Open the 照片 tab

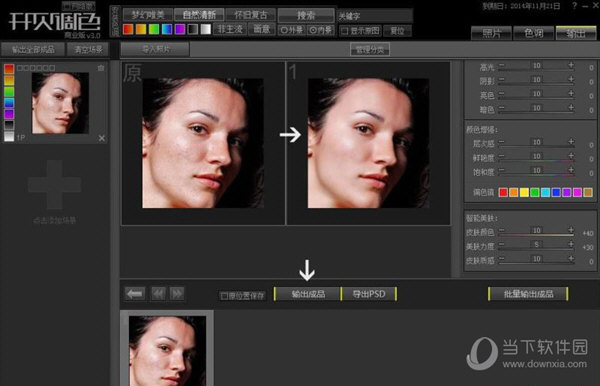tap(491, 33)
